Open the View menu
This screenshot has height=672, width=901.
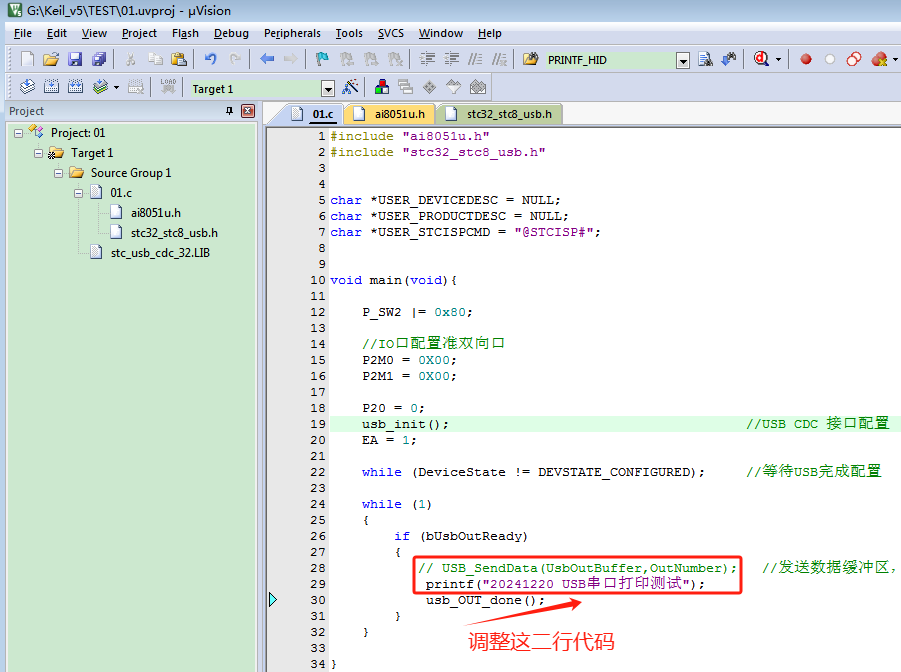tap(94, 33)
